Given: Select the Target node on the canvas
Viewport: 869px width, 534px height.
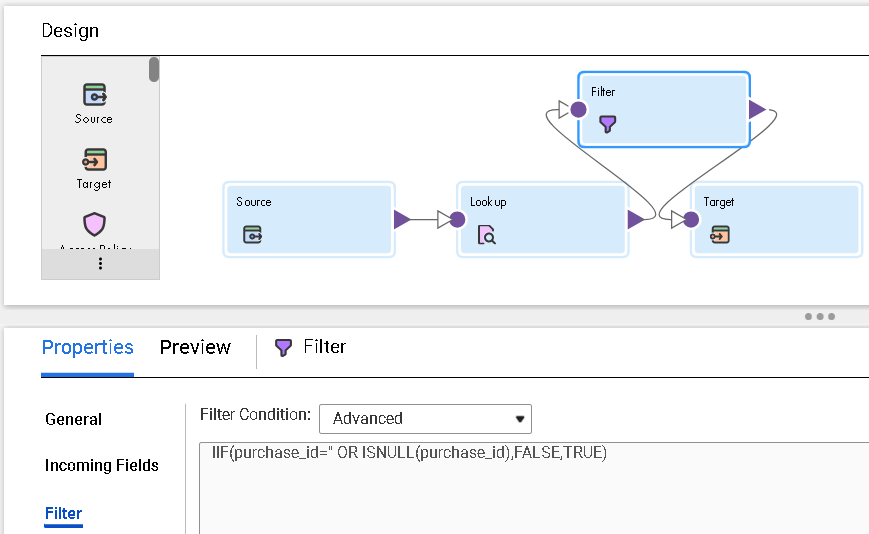Looking at the screenshot, I should coord(776,219).
